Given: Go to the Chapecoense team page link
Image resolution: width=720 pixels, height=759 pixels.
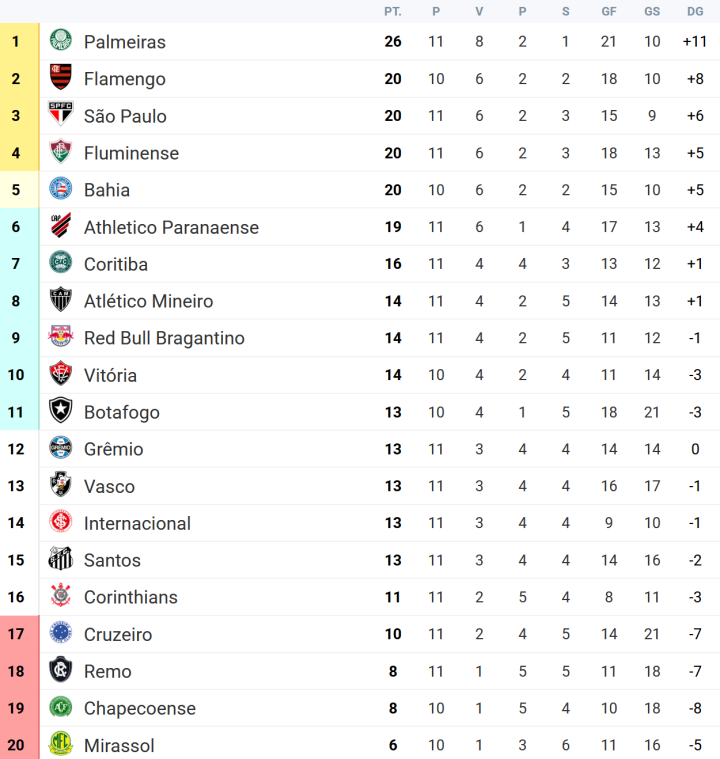Looking at the screenshot, I should pyautogui.click(x=139, y=708).
